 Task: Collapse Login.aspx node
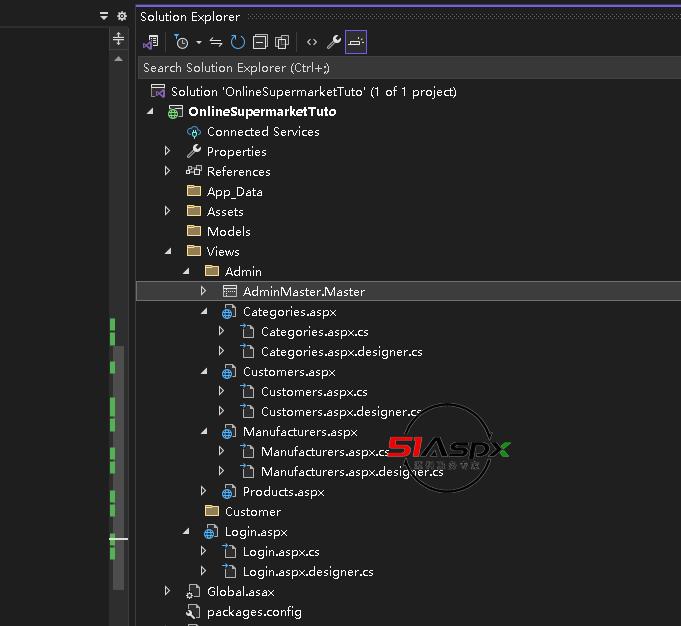tap(186, 531)
